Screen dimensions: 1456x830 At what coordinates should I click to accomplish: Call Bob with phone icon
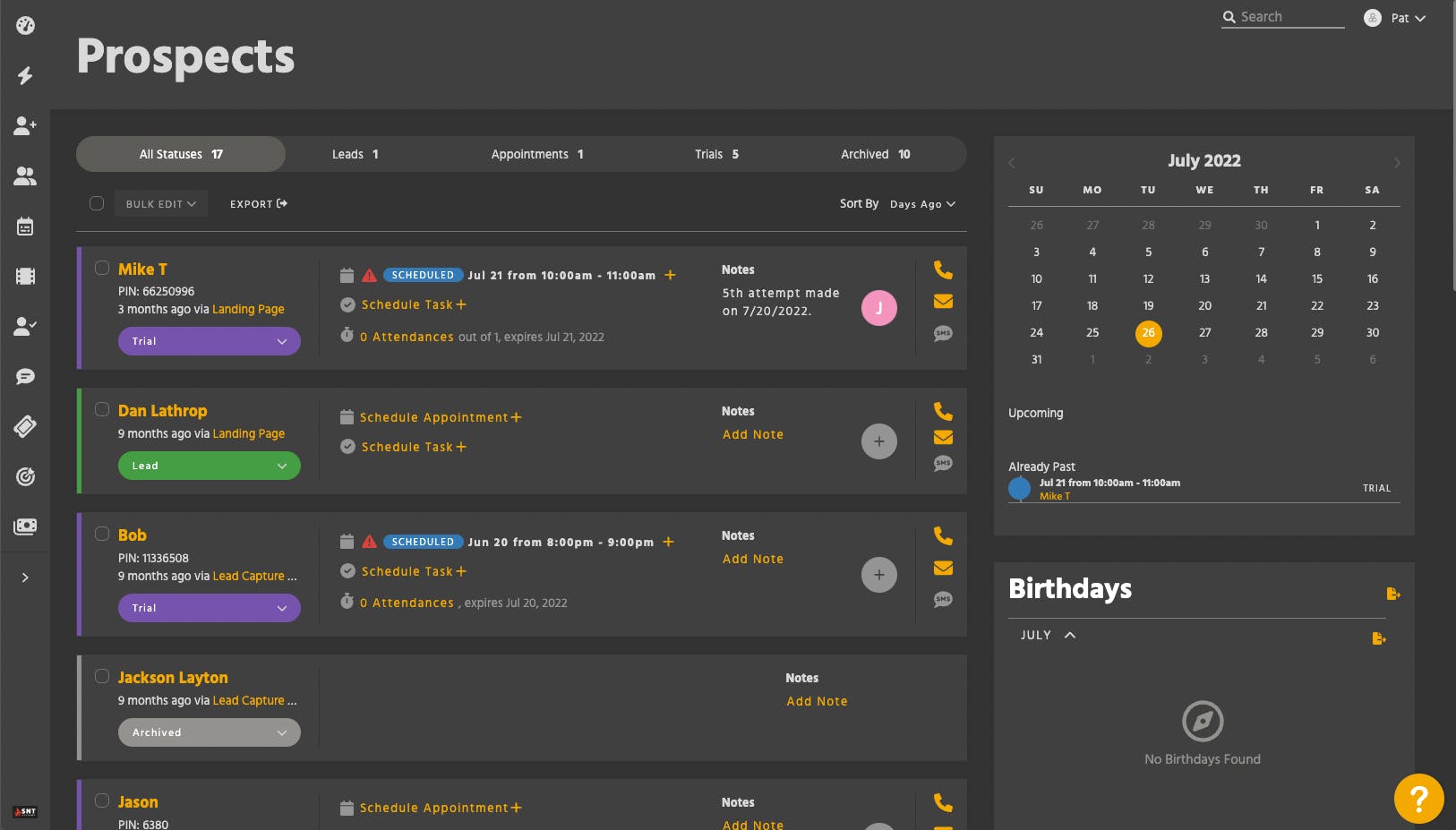coord(943,535)
